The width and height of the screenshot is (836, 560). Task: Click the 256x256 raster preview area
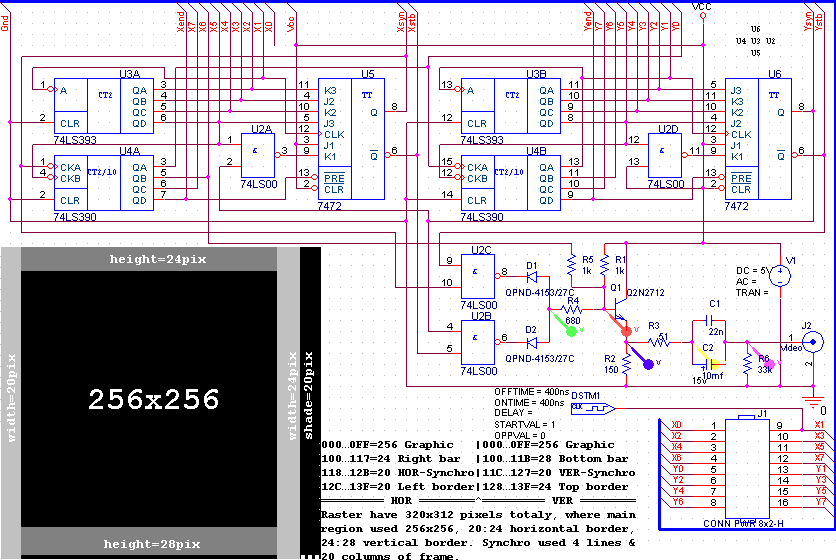pyautogui.click(x=153, y=400)
